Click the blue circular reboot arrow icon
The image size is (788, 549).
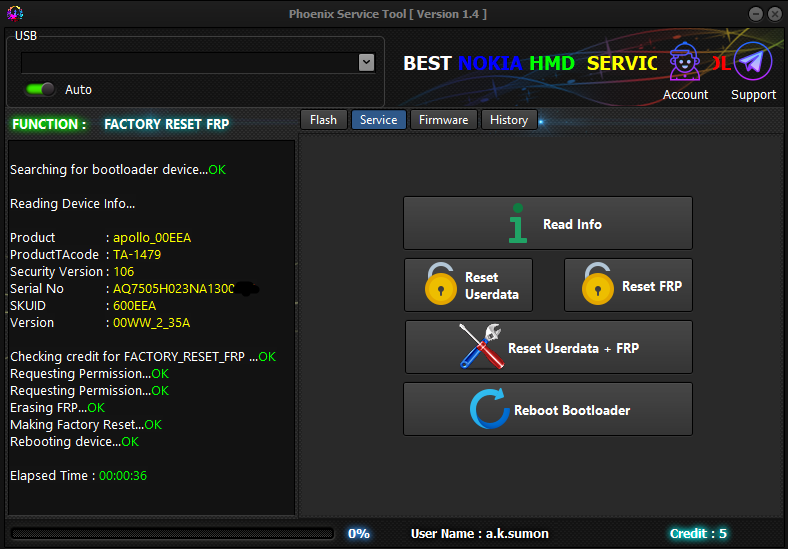(x=489, y=409)
